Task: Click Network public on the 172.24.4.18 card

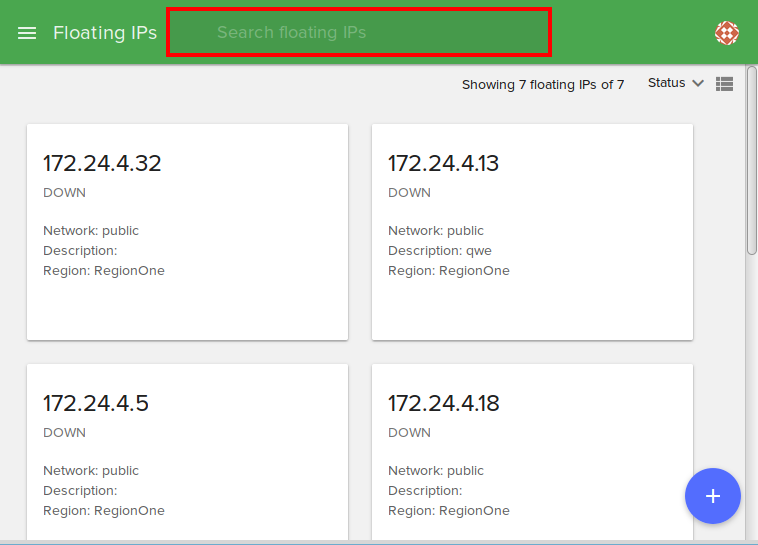Action: (x=436, y=471)
